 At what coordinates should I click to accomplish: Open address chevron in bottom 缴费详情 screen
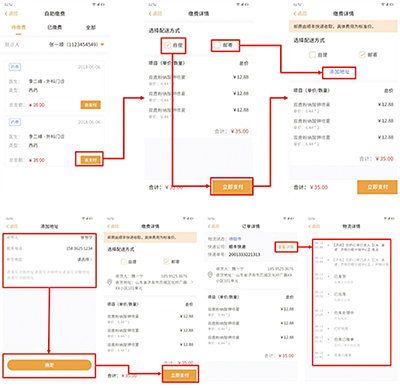[192, 282]
